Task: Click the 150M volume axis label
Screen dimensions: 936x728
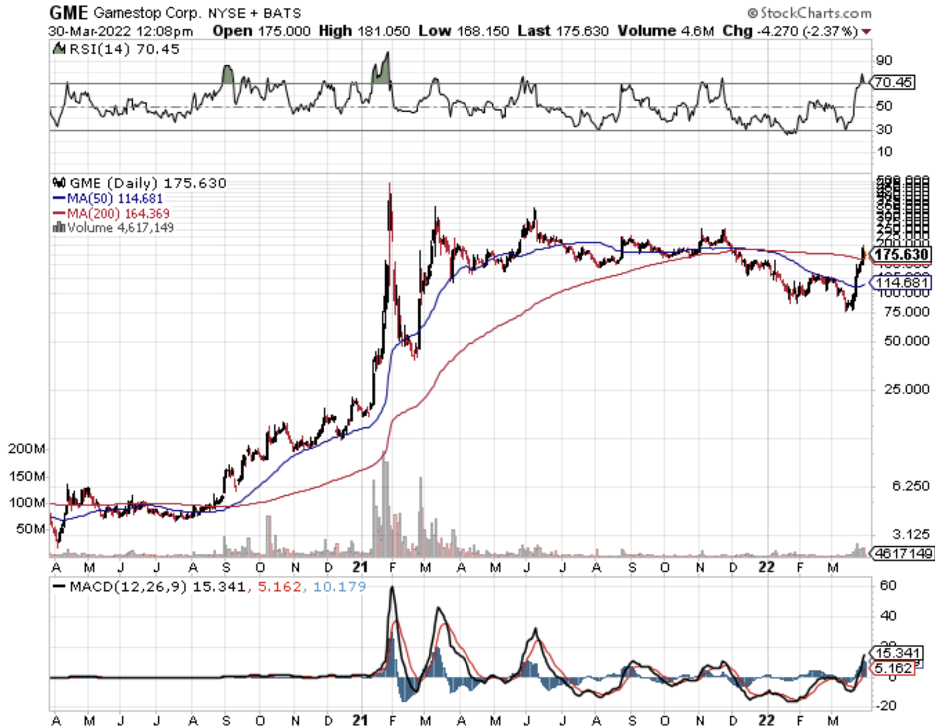Action: pyautogui.click(x=27, y=476)
